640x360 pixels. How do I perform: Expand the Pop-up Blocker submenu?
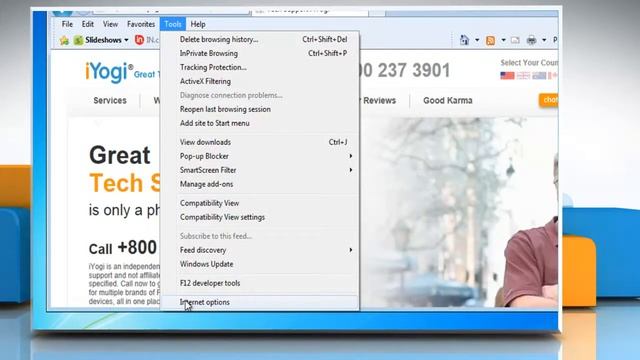260,156
